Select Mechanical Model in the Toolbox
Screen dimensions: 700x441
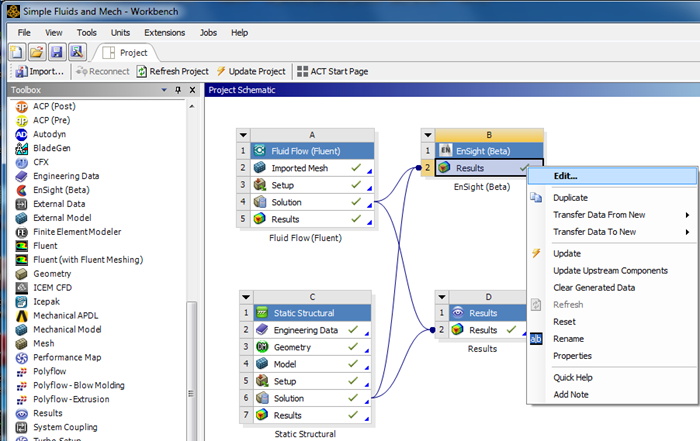tap(58, 329)
